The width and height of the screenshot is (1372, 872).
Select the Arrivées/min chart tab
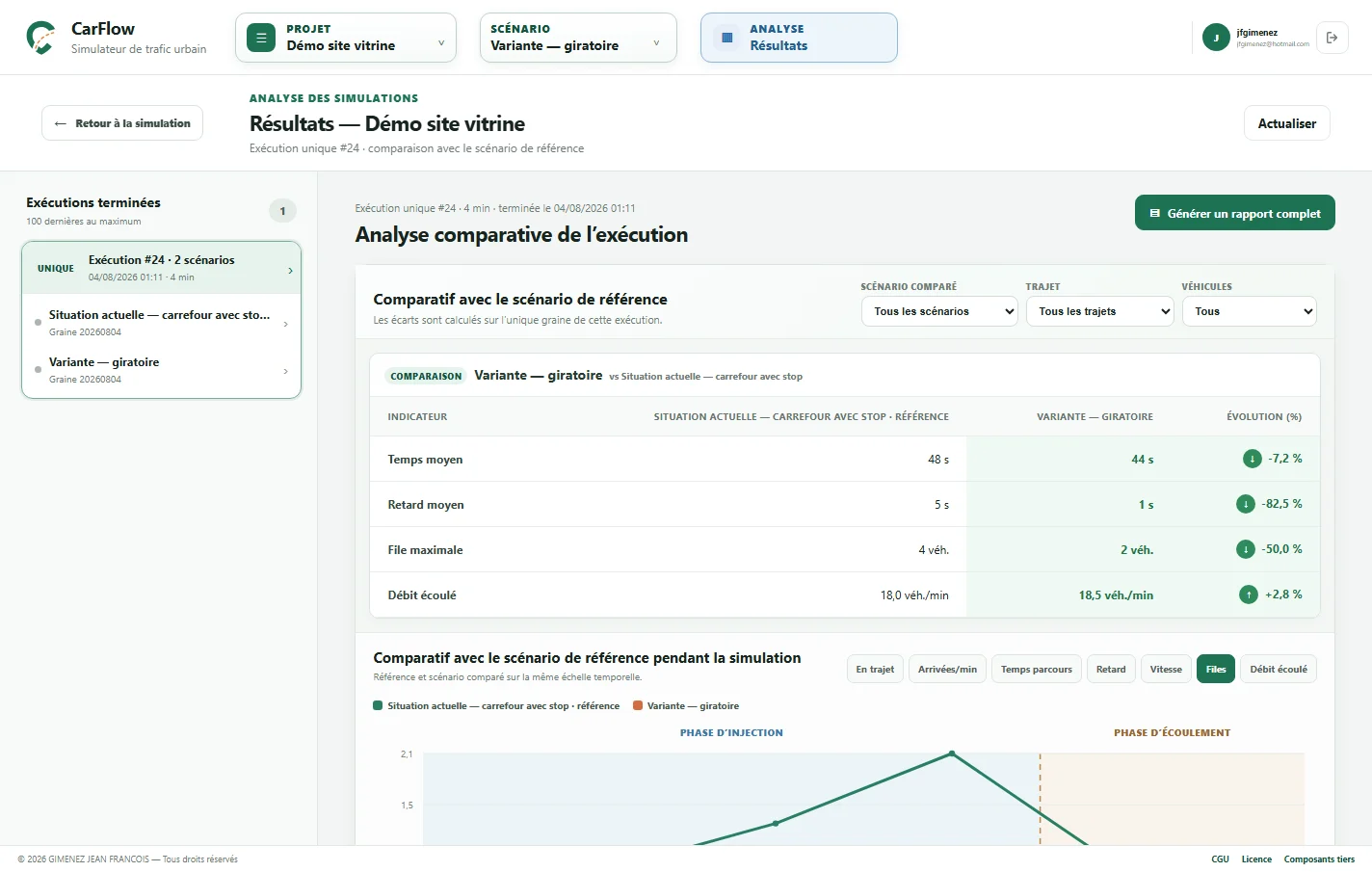point(947,669)
